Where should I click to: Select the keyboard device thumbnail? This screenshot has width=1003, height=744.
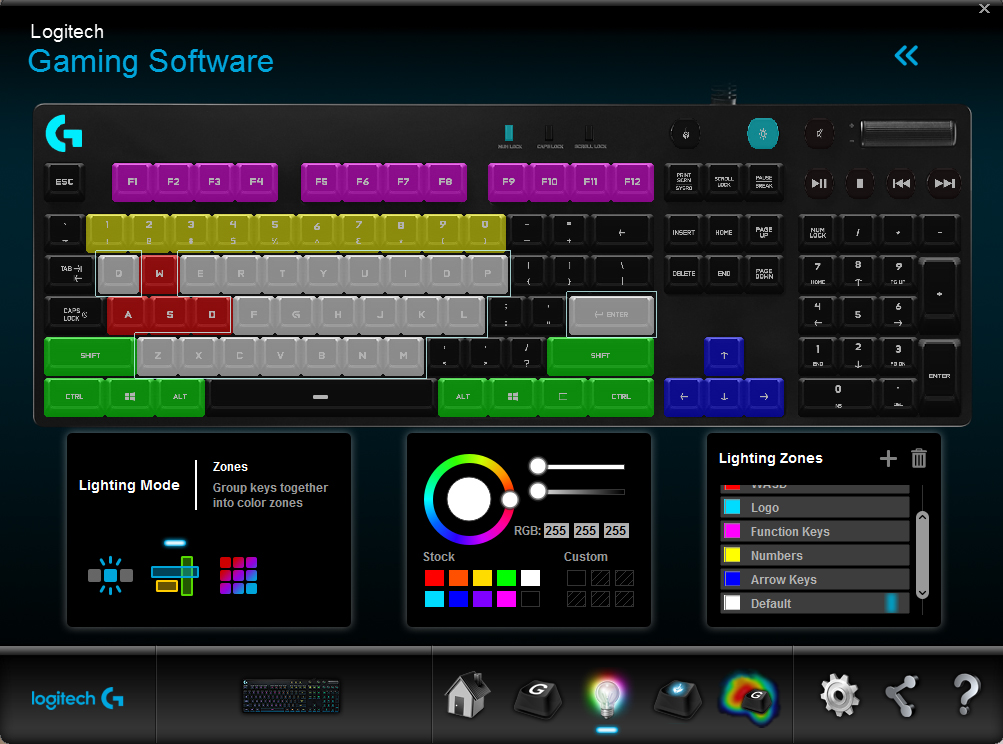tap(291, 696)
